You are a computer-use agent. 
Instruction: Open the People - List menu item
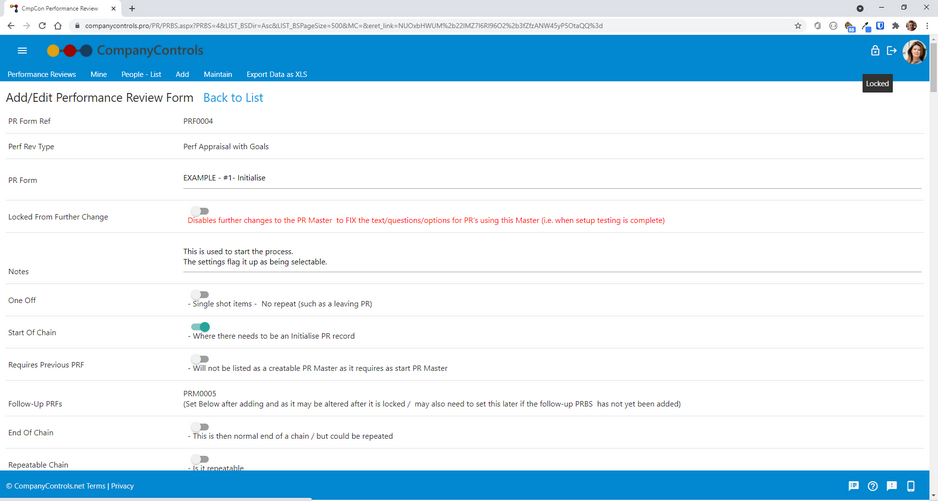click(x=141, y=74)
